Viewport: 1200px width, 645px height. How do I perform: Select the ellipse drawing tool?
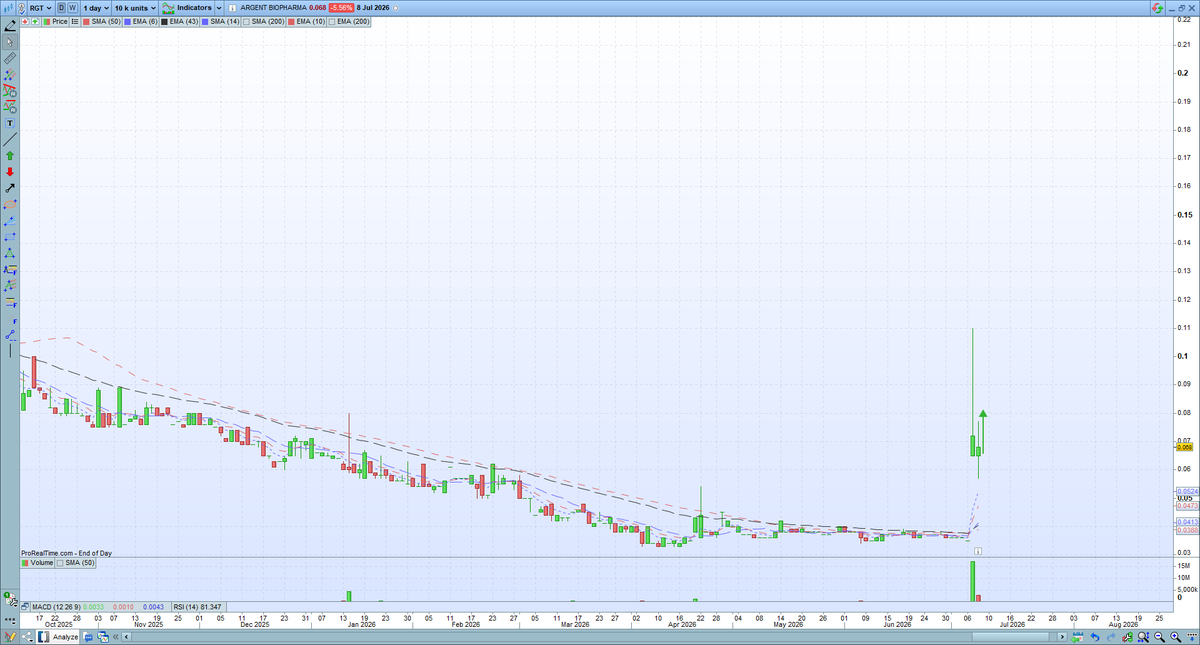(x=10, y=204)
